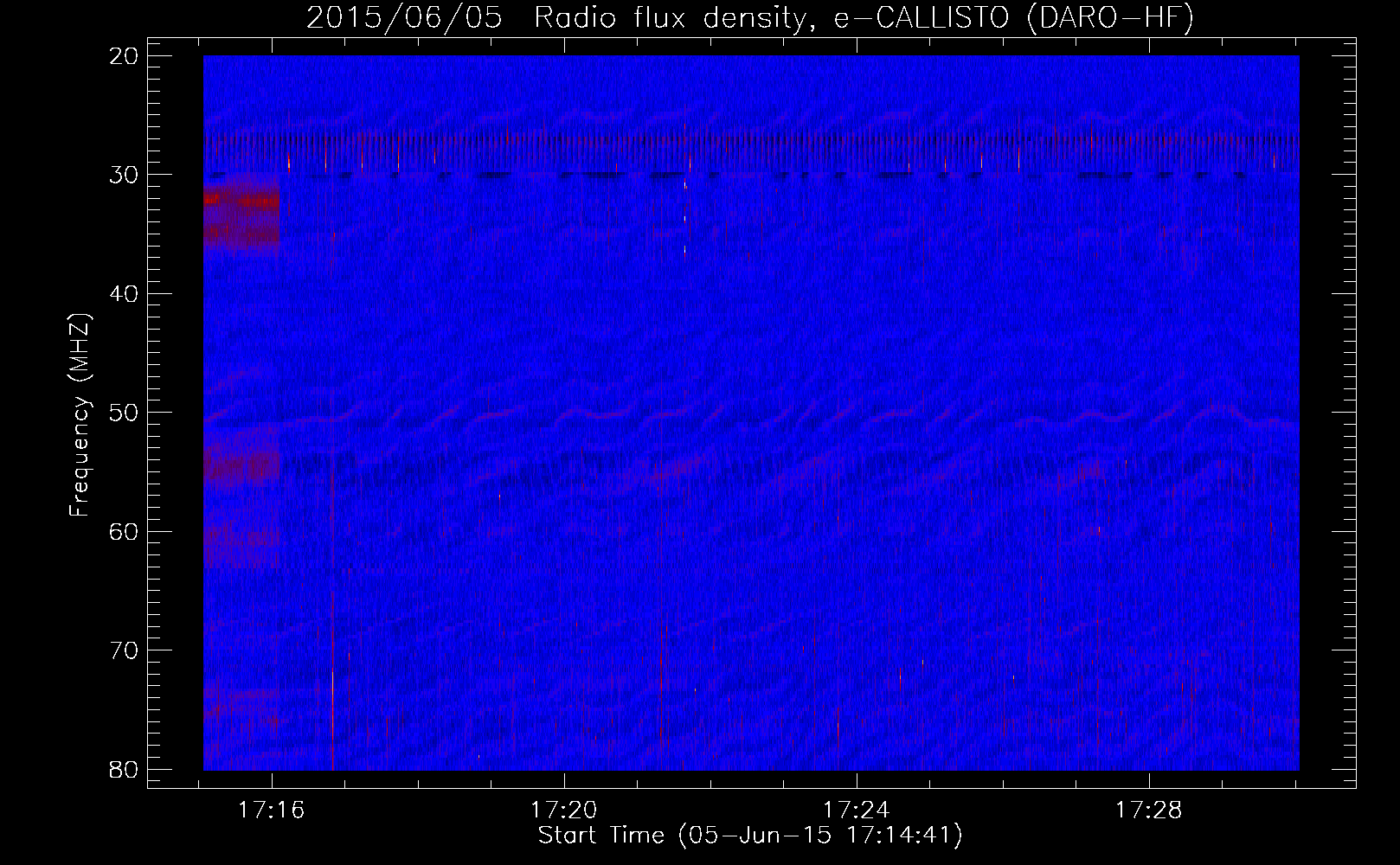Viewport: 1400px width, 865px height.
Task: Select the '70' frequency tick label
Action: (125, 650)
